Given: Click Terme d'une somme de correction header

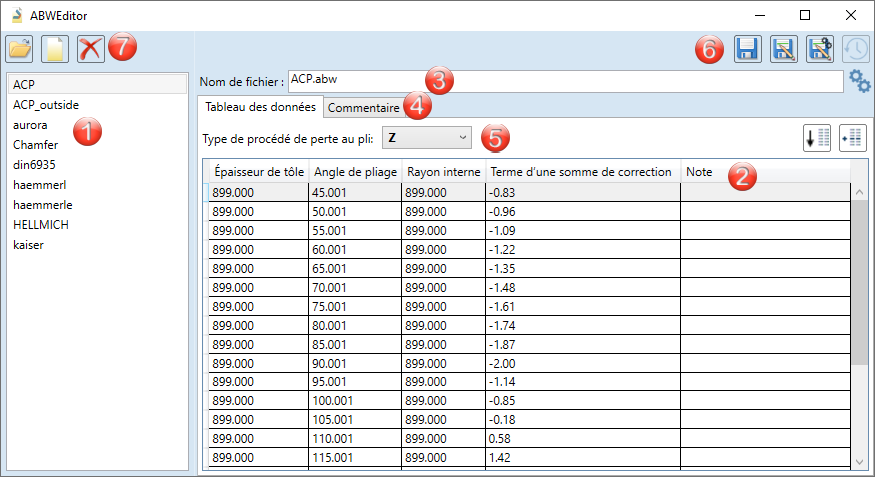Looking at the screenshot, I should click(583, 172).
